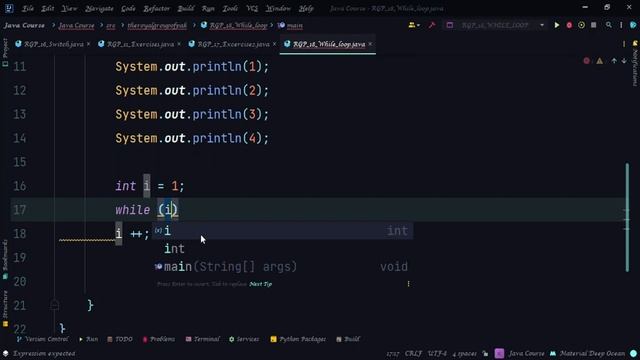Click RGP_18_While_loop class breadcrumb

234,25
